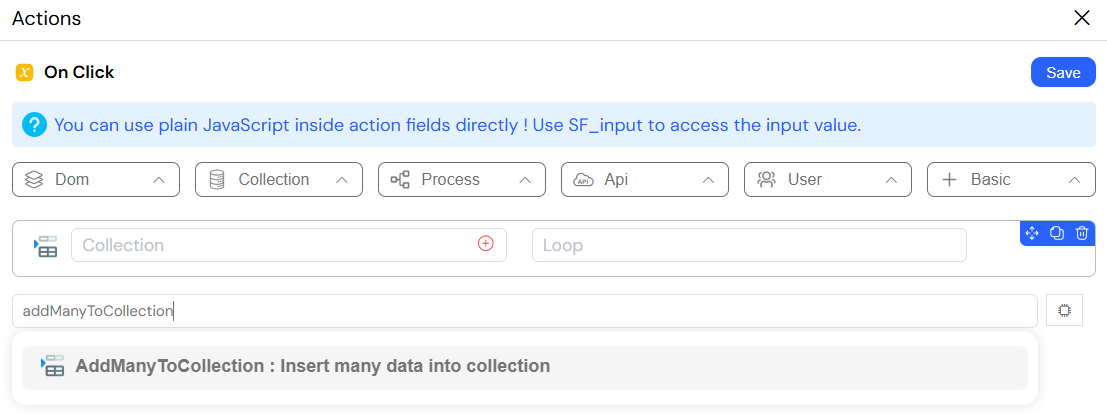Expand the Process dropdown chevron

click(525, 180)
